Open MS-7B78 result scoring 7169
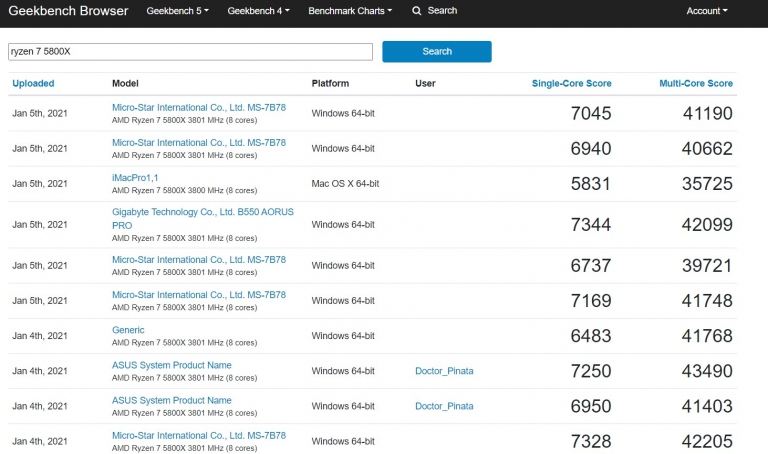Viewport: 768px width, 454px height. pyautogui.click(x=199, y=295)
